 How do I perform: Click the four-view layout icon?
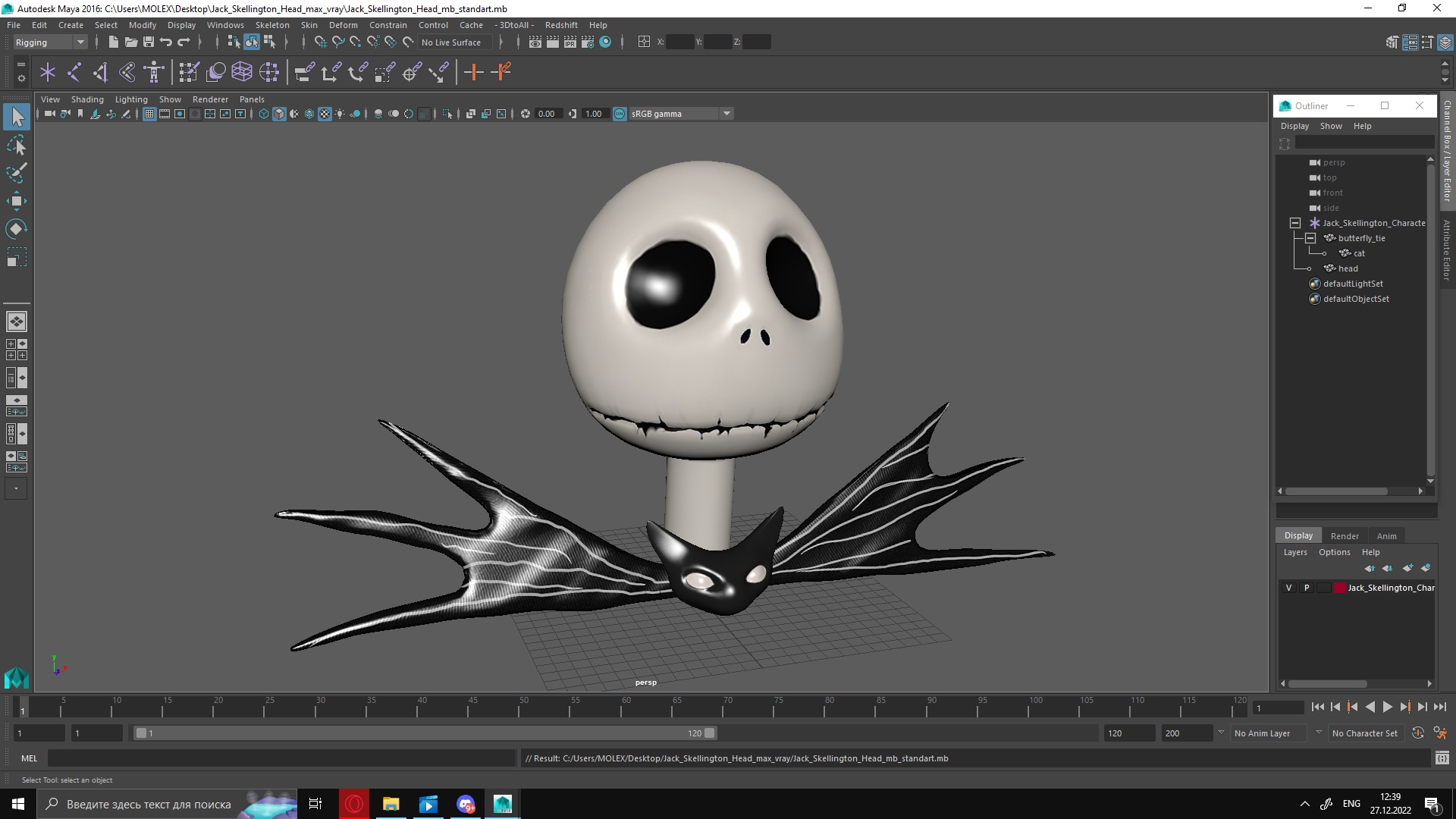(17, 350)
